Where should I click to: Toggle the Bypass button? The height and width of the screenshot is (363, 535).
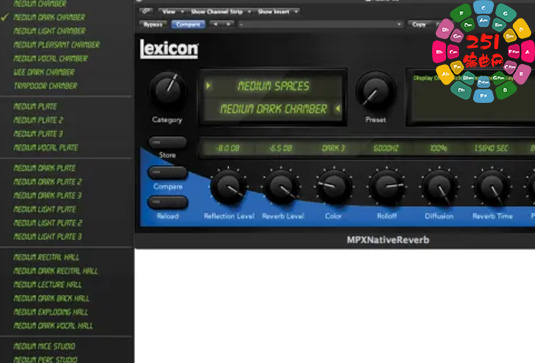153,24
